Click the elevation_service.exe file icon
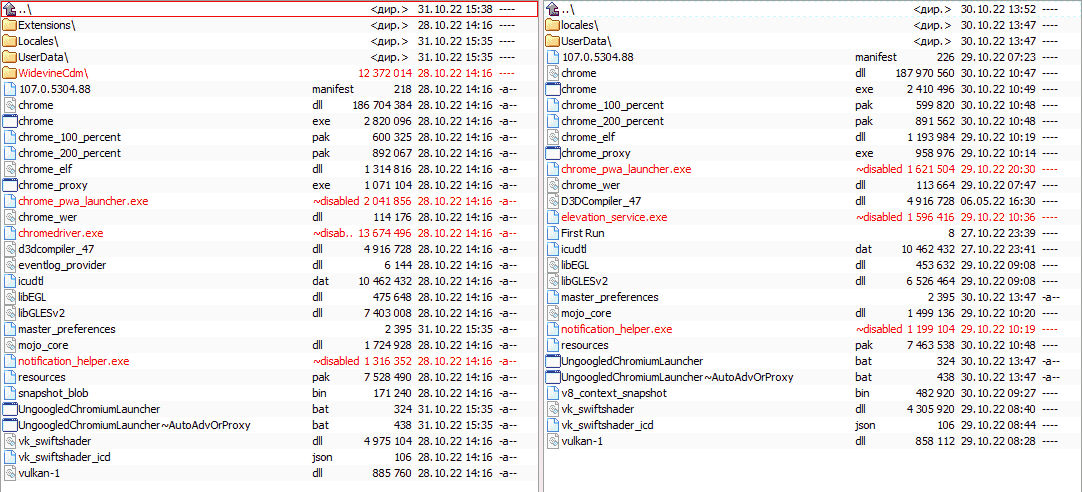1082x492 pixels. (552, 217)
